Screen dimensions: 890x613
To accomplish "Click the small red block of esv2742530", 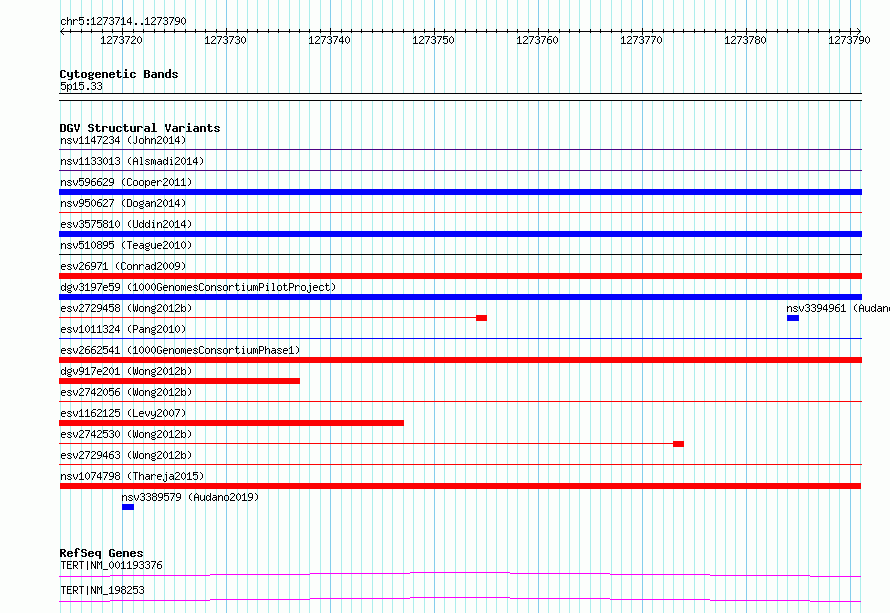I will (x=678, y=444).
